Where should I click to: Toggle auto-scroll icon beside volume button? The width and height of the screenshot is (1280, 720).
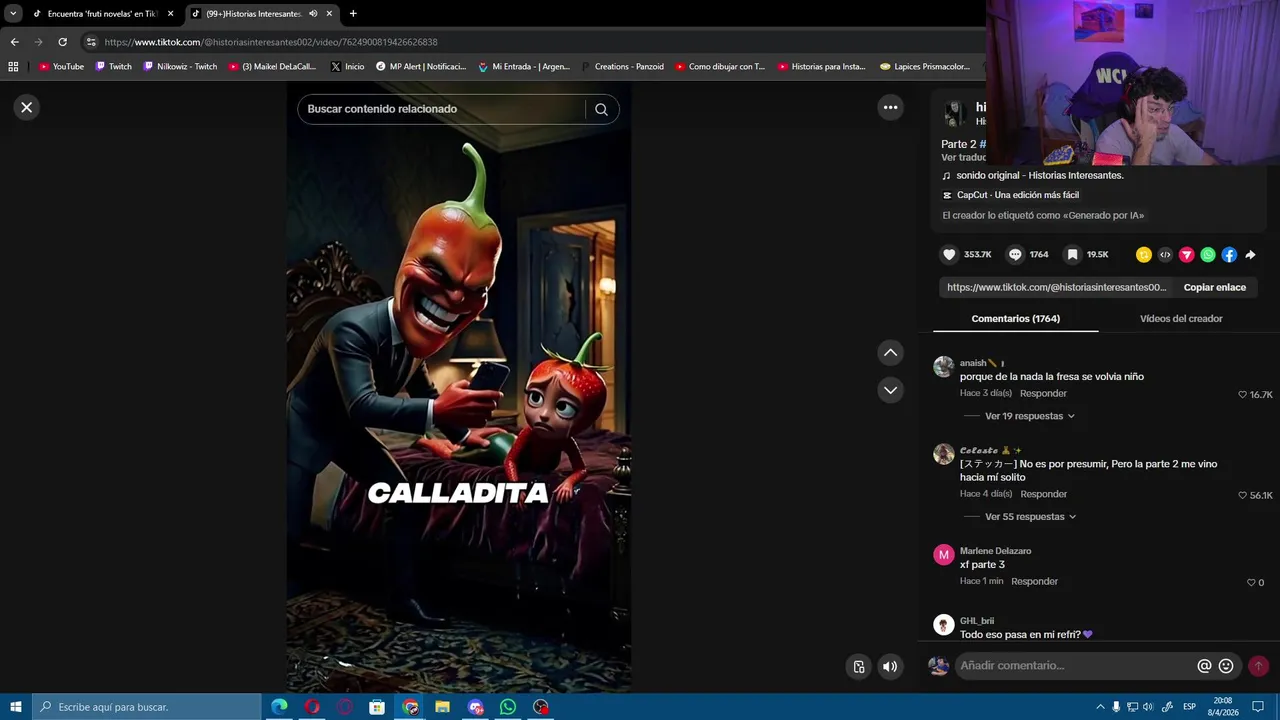(x=859, y=666)
